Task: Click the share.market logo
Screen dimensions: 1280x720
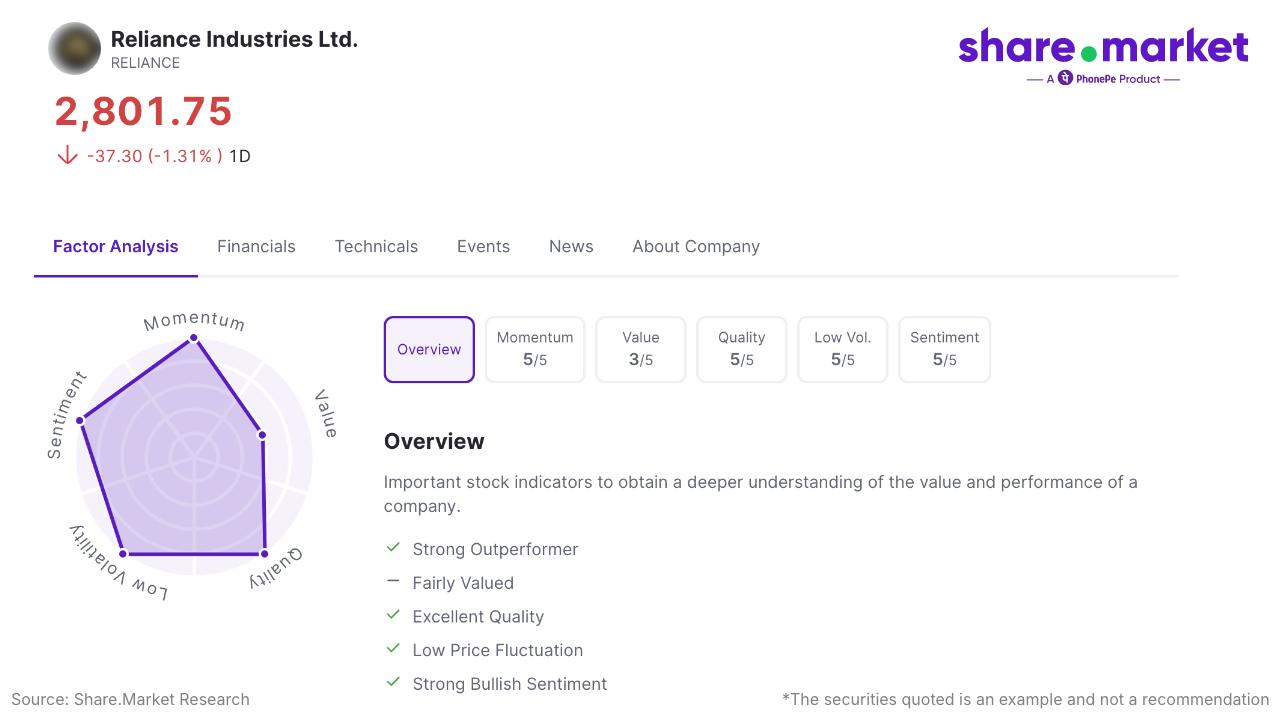Action: point(1103,47)
